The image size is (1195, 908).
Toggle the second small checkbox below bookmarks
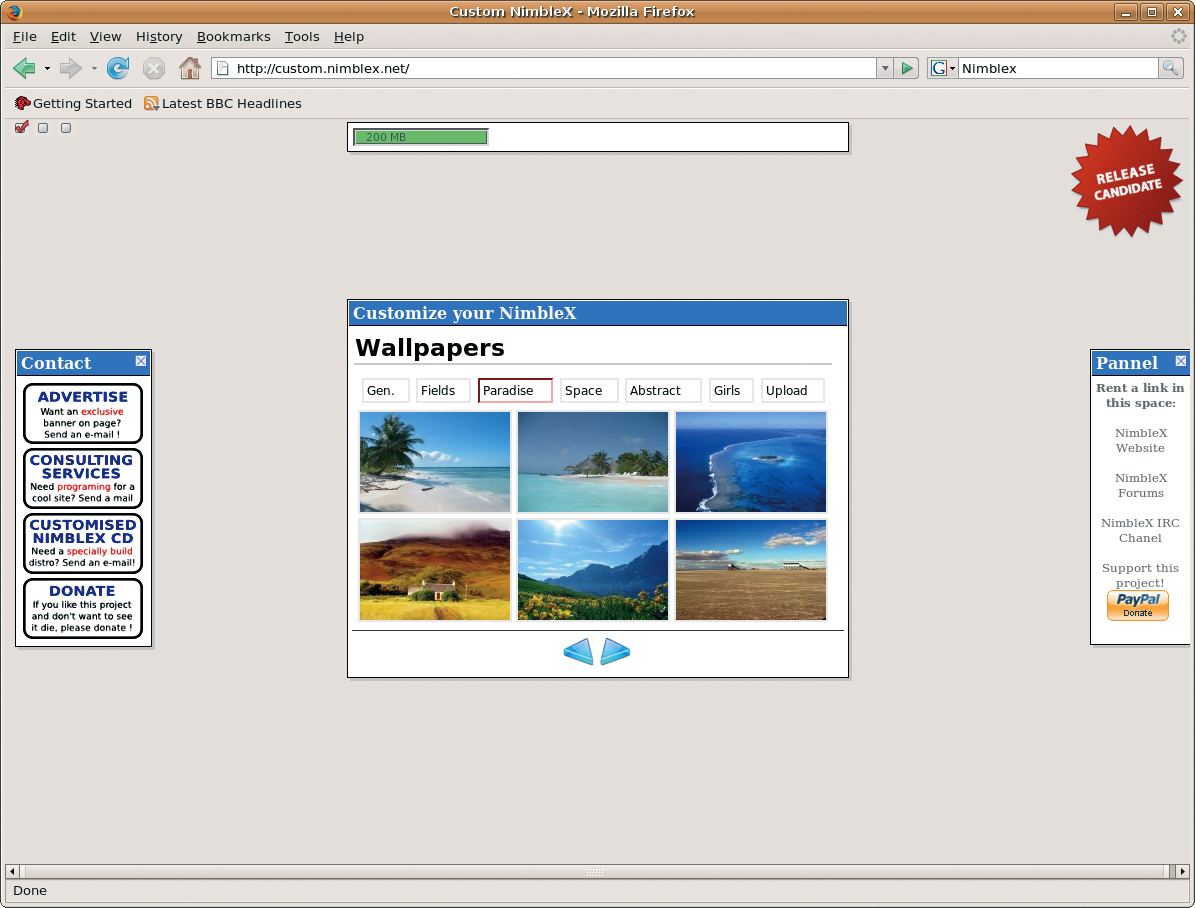43,128
